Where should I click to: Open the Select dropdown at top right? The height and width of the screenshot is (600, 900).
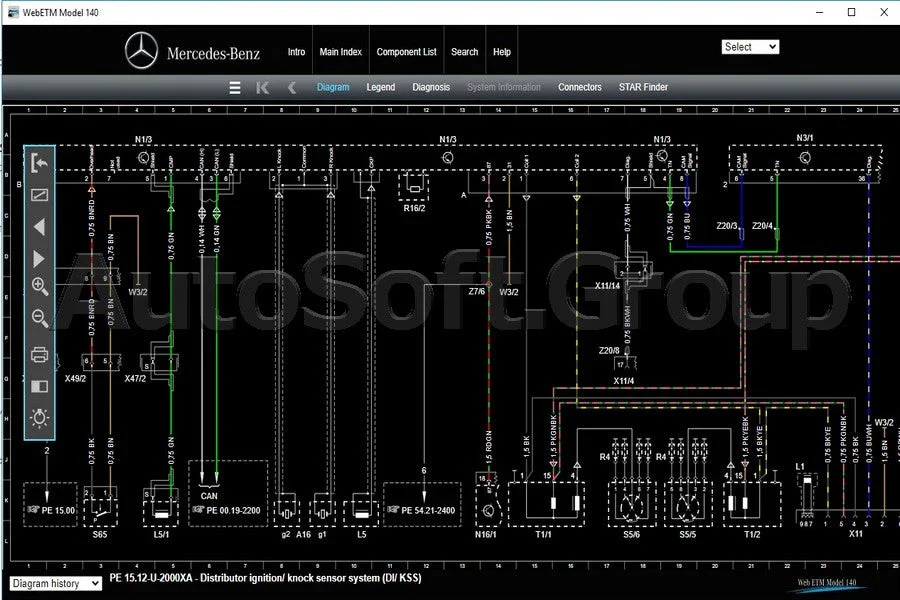click(750, 46)
